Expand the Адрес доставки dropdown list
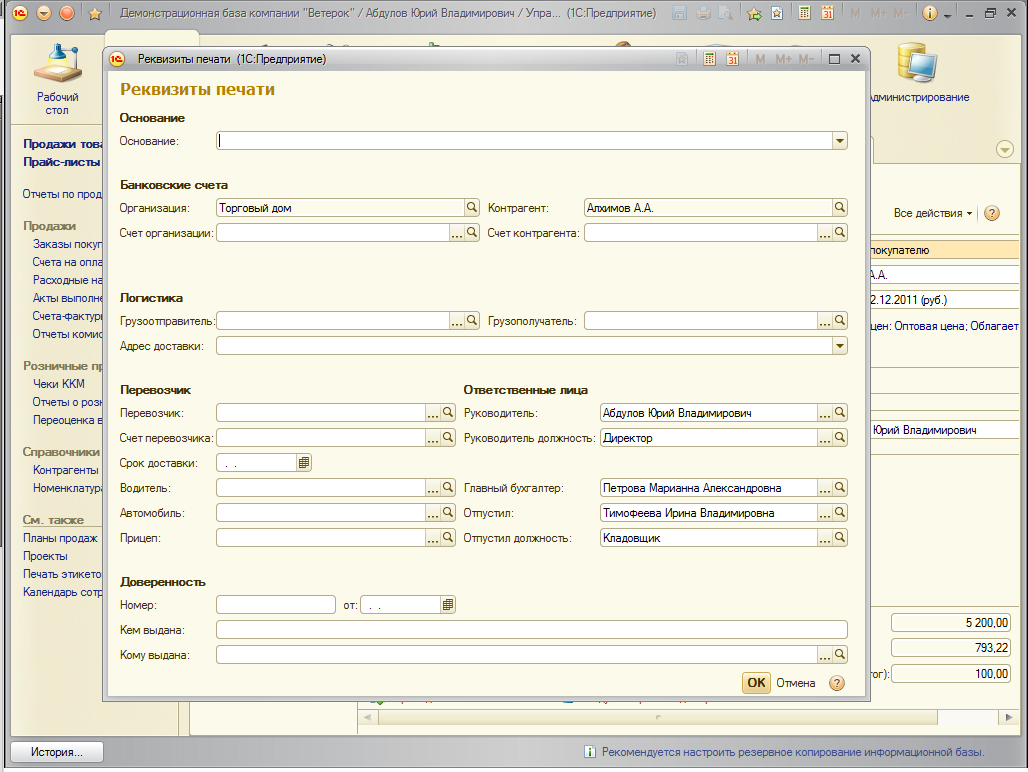Image resolution: width=1028 pixels, height=772 pixels. point(840,346)
